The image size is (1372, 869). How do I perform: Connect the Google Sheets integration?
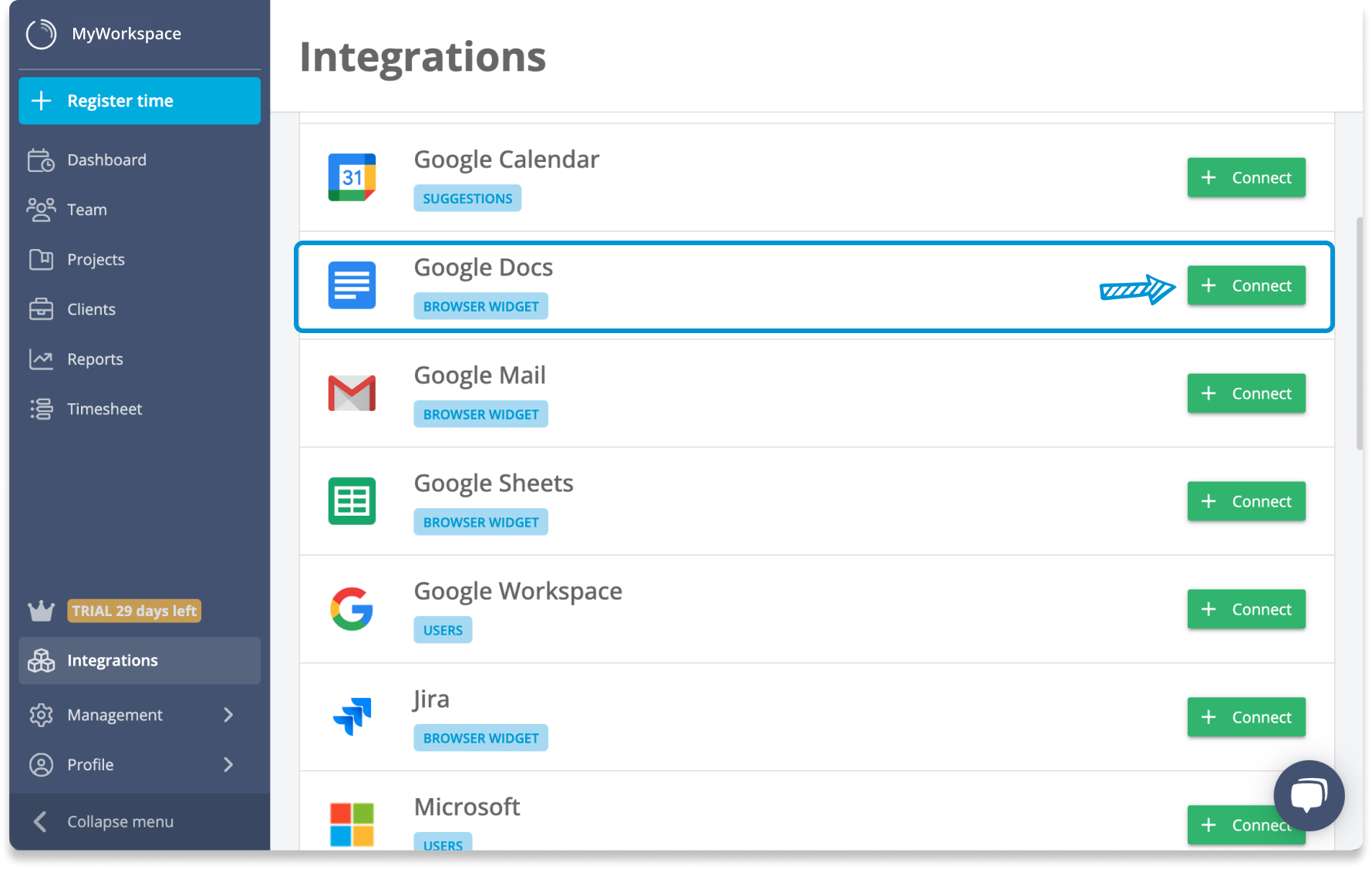point(1246,501)
